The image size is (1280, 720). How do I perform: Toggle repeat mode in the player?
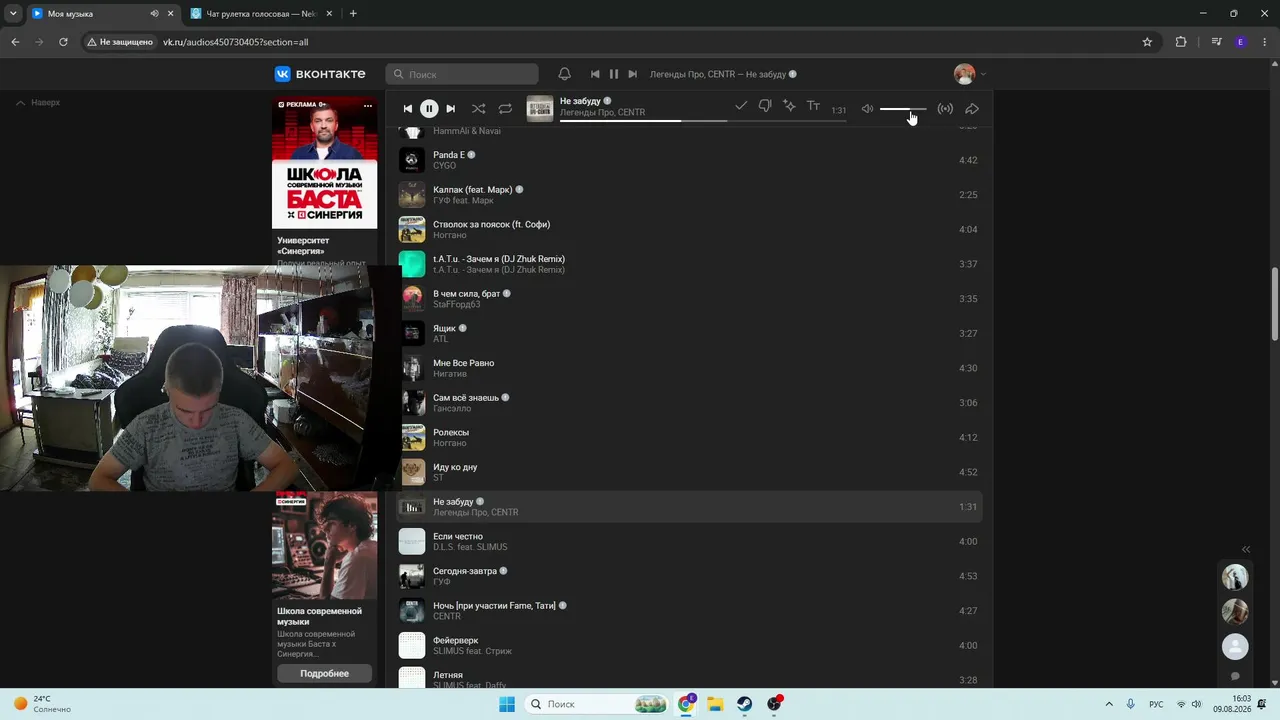click(x=505, y=108)
